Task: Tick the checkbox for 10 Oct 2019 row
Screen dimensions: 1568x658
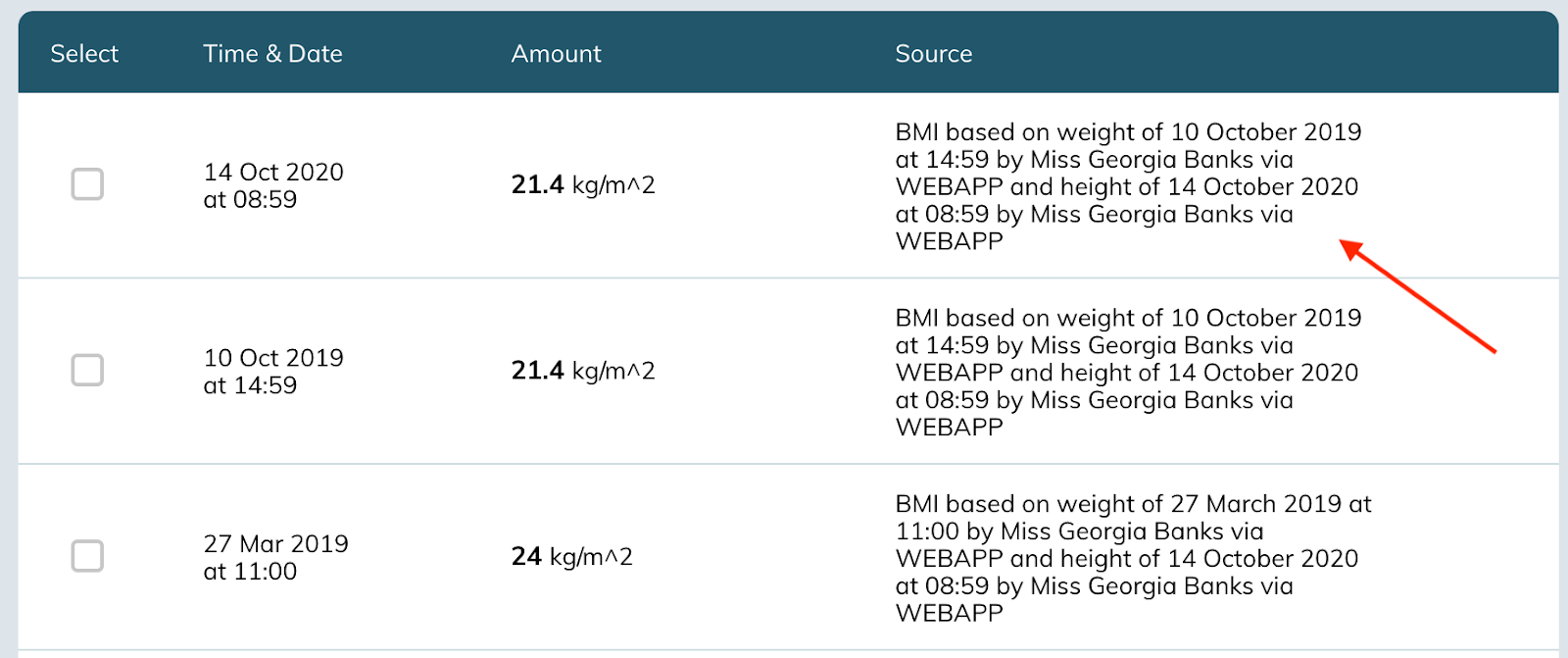Action: [x=87, y=370]
